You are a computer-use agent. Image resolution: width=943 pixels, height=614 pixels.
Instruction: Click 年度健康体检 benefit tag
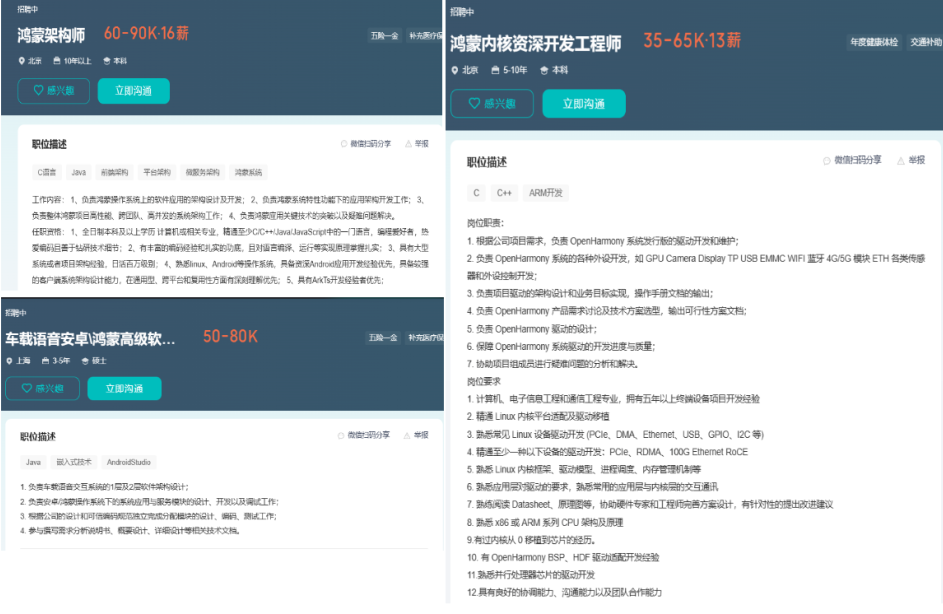(x=874, y=42)
